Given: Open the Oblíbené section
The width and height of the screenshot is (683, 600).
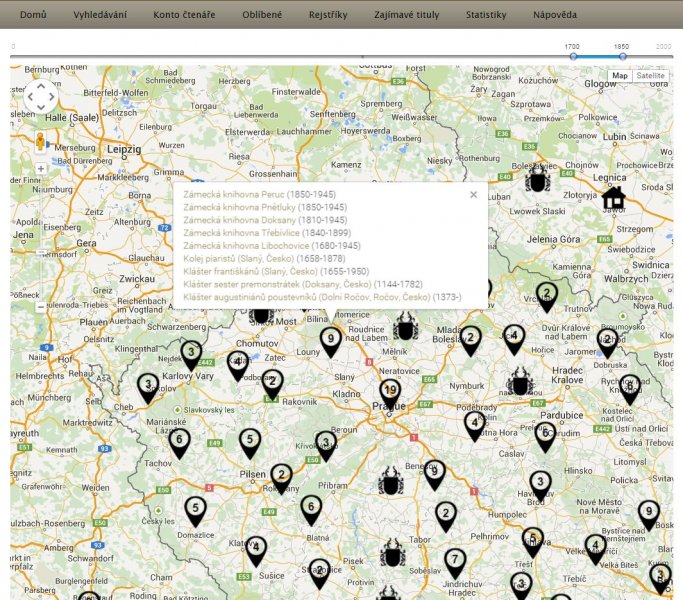Looking at the screenshot, I should [x=262, y=15].
